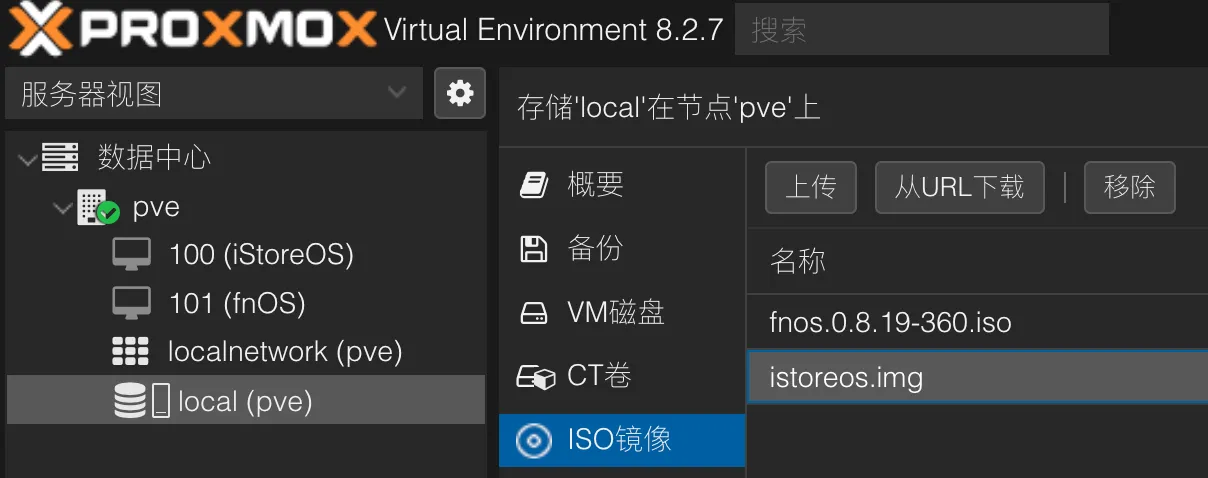Click the disc icon next to ISO镜像
The image size is (1208, 478).
[534, 440]
